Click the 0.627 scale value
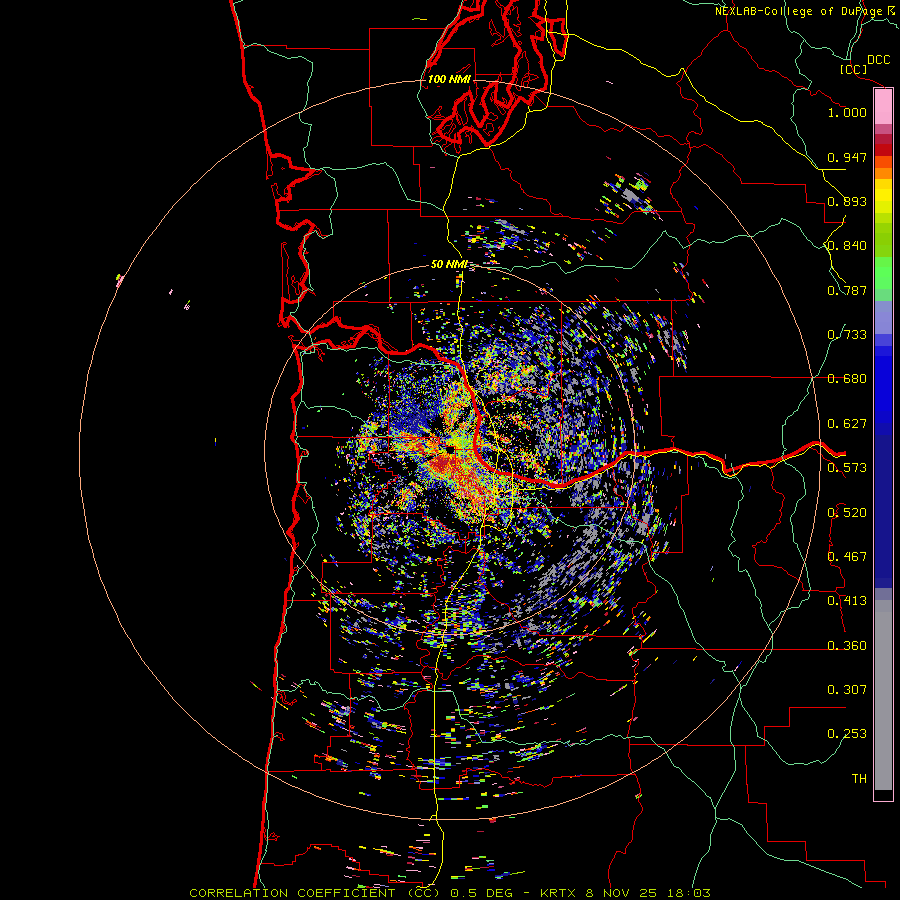Screen dimensions: 900x900 [x=847, y=424]
